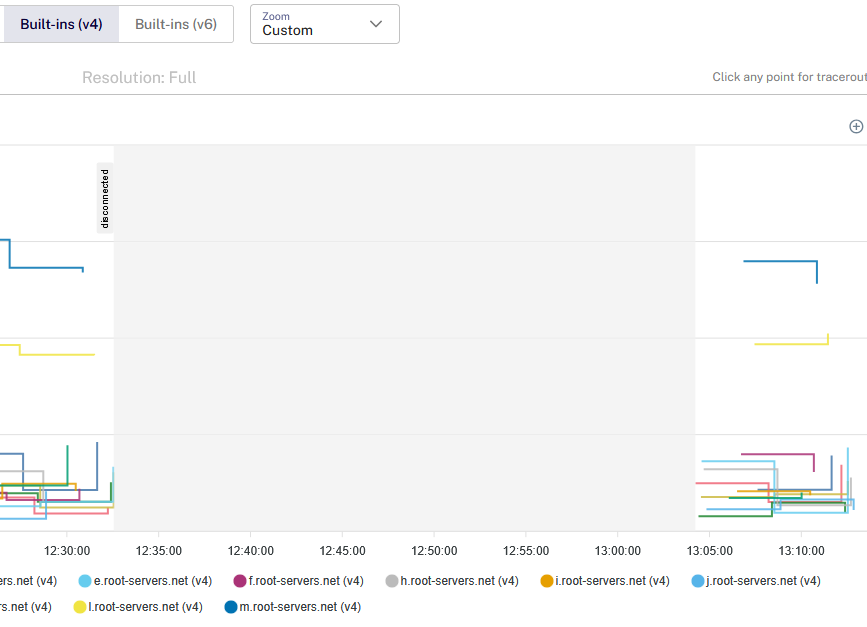867x627 pixels.
Task: Click the Zoom dropdown chevron arrow
Action: click(376, 24)
